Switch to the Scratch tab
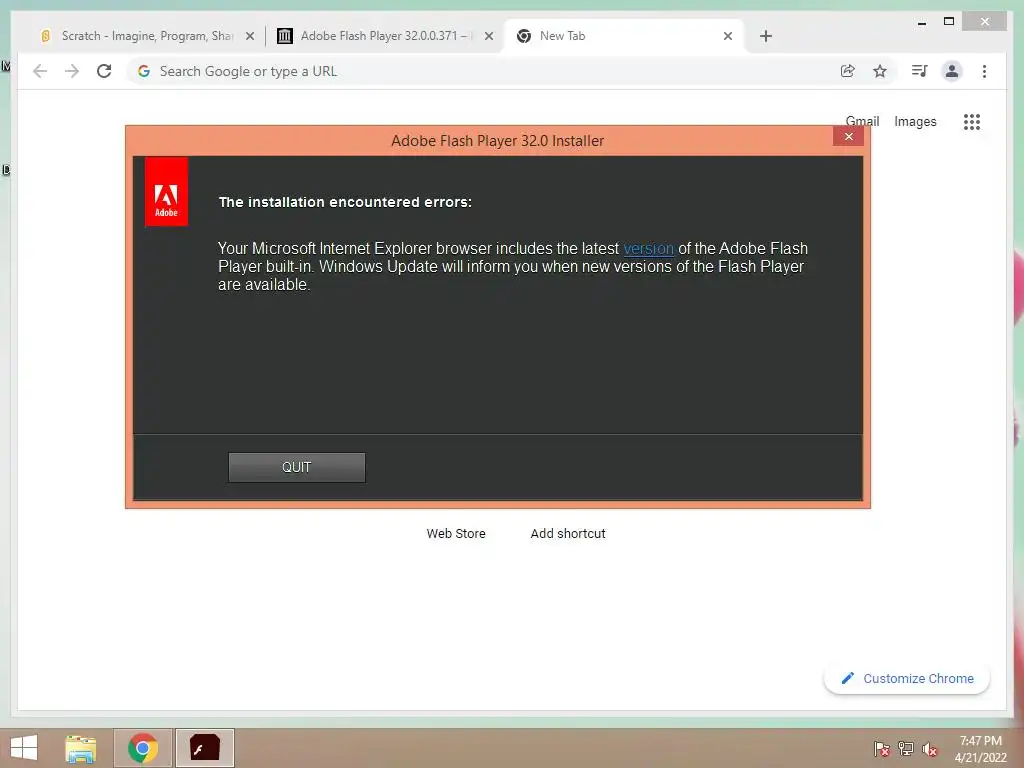1024x768 pixels. tap(147, 36)
